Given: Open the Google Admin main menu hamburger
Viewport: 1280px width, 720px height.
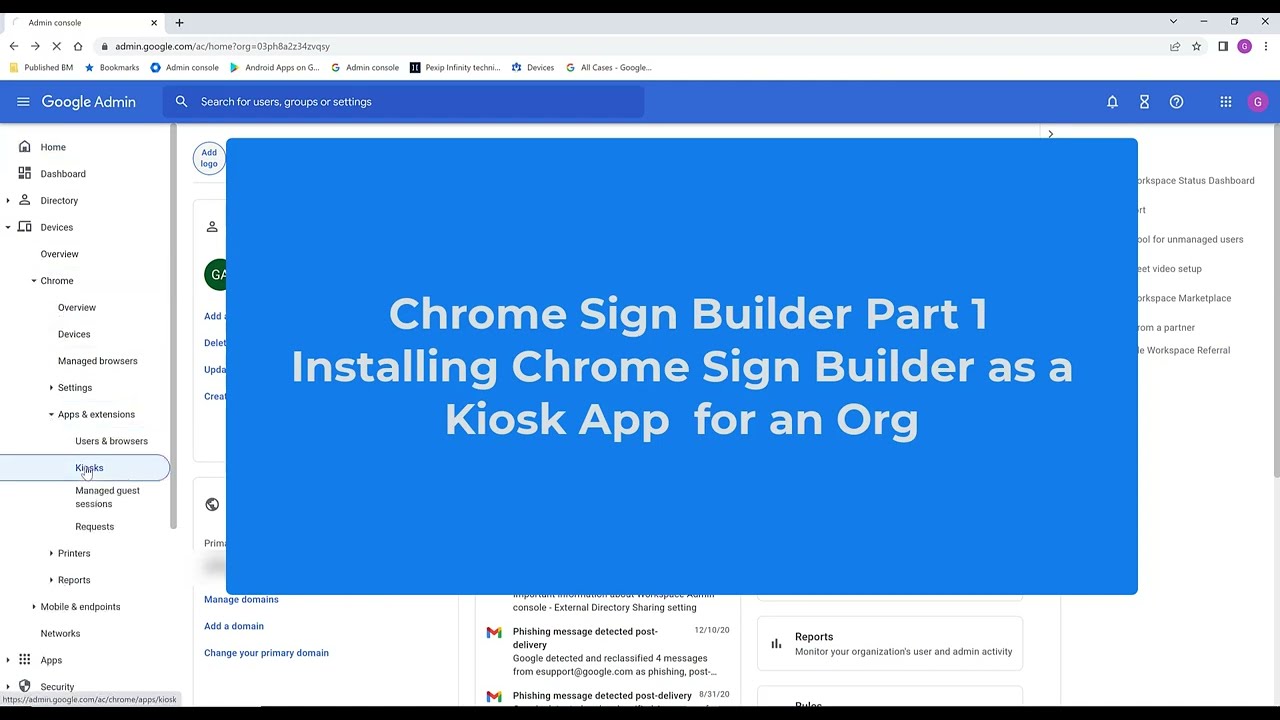Looking at the screenshot, I should click(23, 101).
